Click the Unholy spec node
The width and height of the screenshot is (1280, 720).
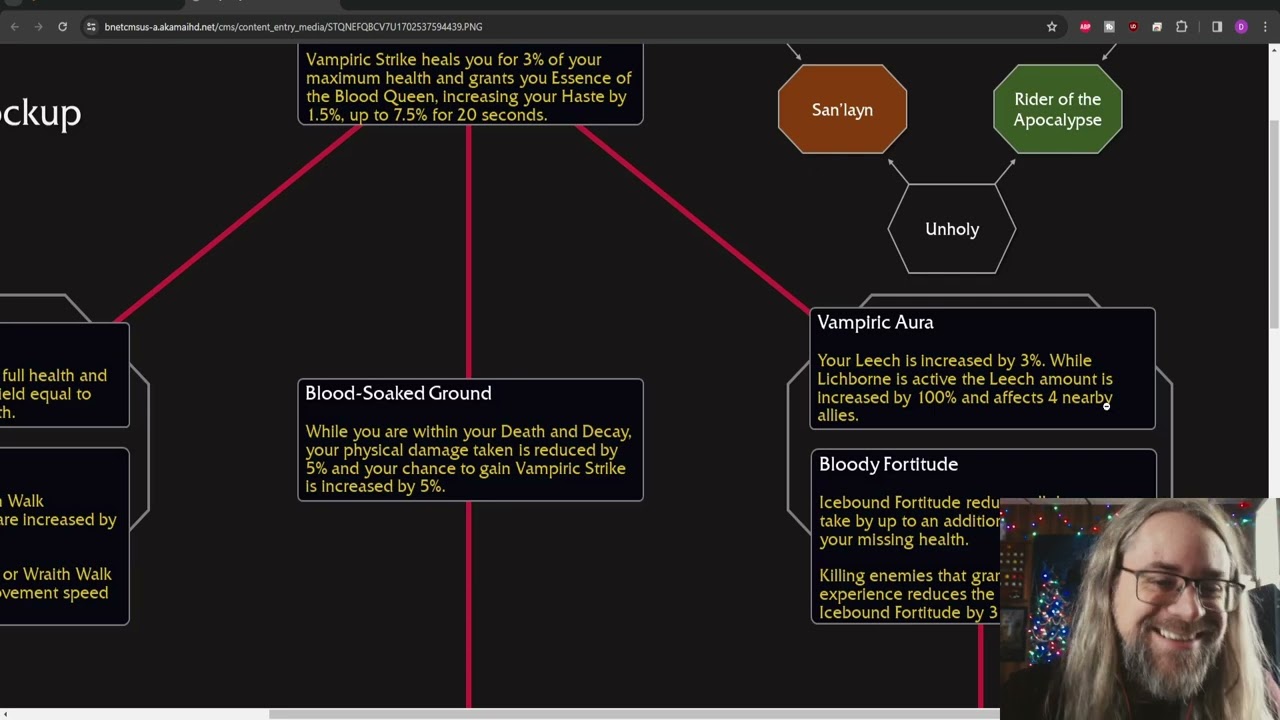[x=951, y=229]
